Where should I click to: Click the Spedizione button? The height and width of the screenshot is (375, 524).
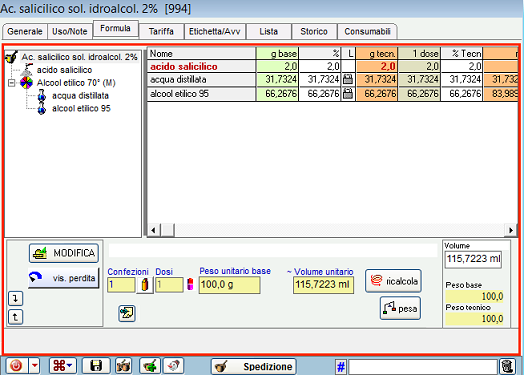coord(254,367)
